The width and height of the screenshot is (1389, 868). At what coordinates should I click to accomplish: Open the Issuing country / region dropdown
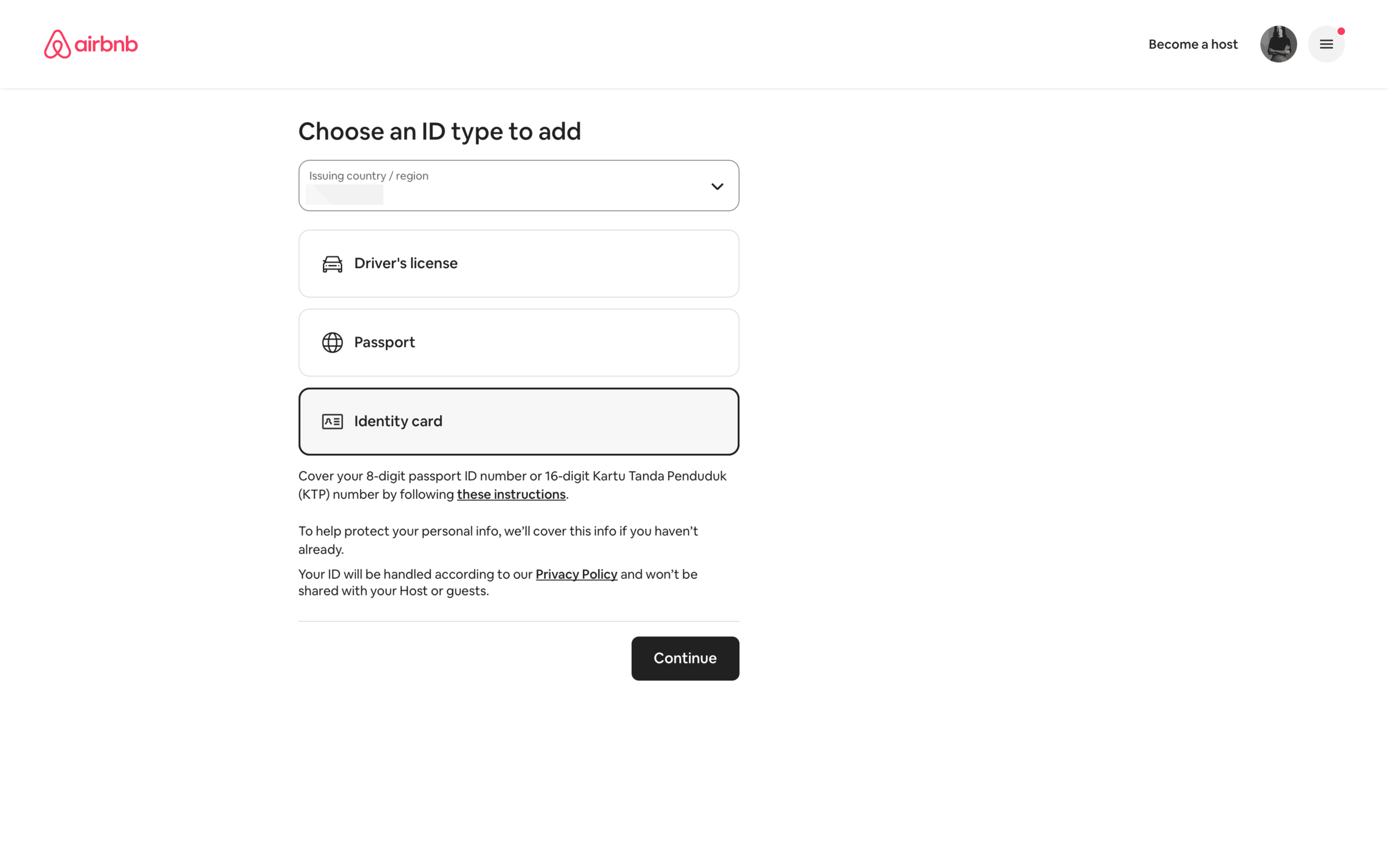click(x=518, y=186)
